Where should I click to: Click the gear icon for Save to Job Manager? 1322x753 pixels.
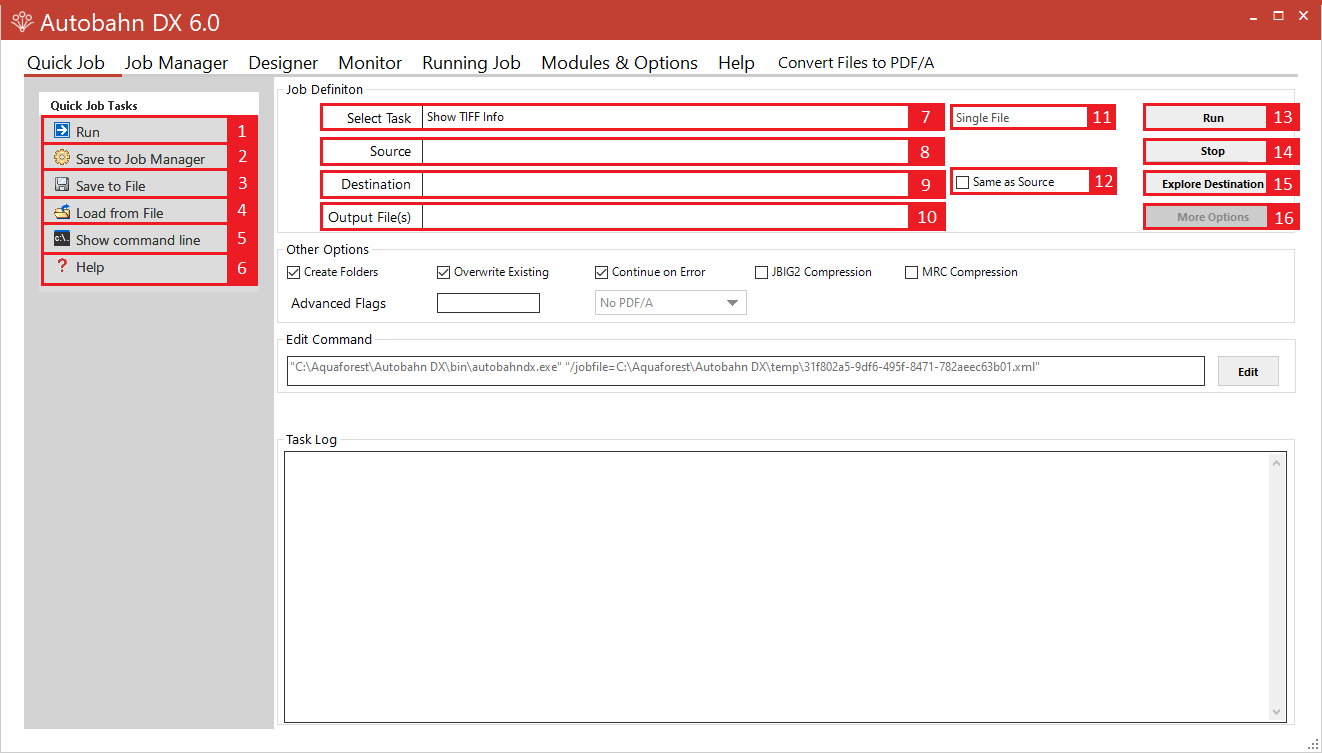coord(62,158)
